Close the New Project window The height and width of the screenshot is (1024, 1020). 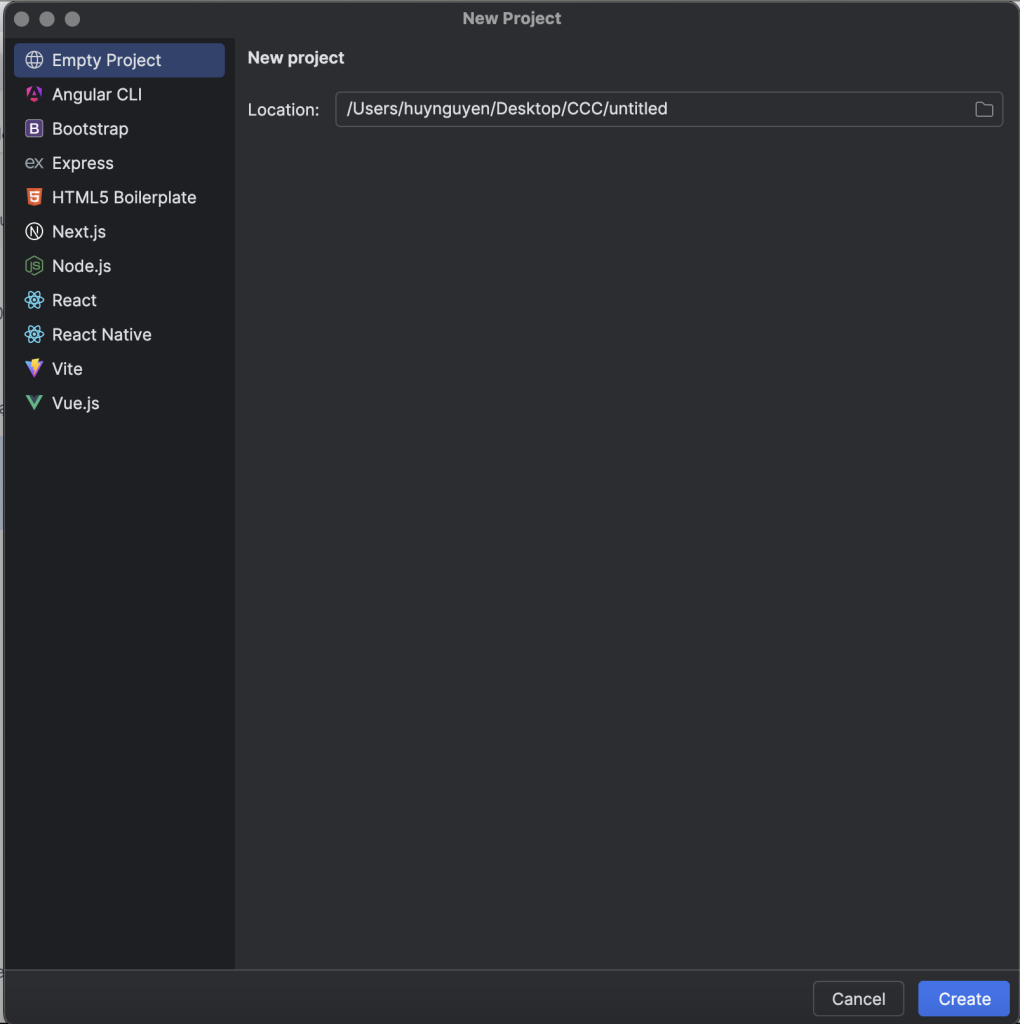pyautogui.click(x=22, y=19)
